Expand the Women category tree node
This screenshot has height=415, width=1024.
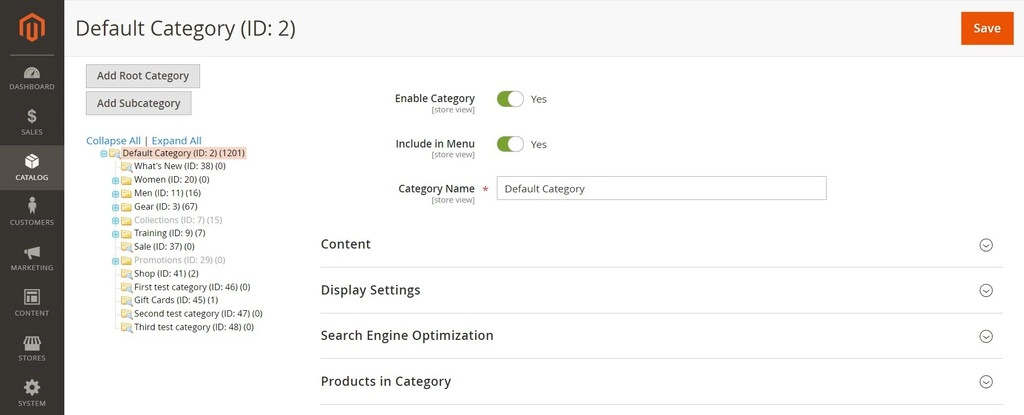click(116, 180)
